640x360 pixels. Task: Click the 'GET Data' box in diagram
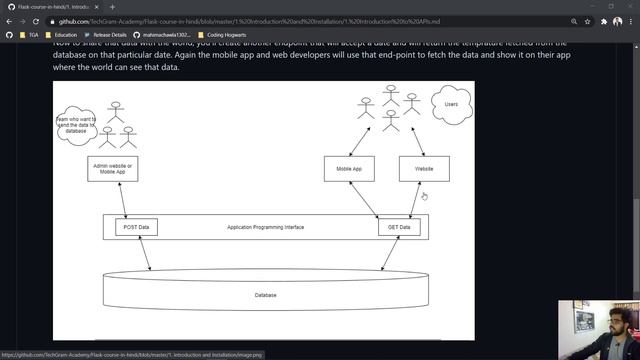pos(399,227)
